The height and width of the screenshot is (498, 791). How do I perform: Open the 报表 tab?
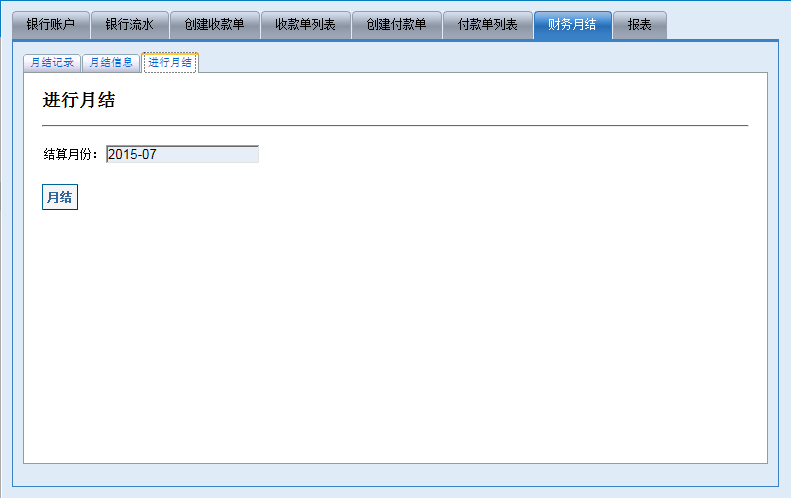640,25
